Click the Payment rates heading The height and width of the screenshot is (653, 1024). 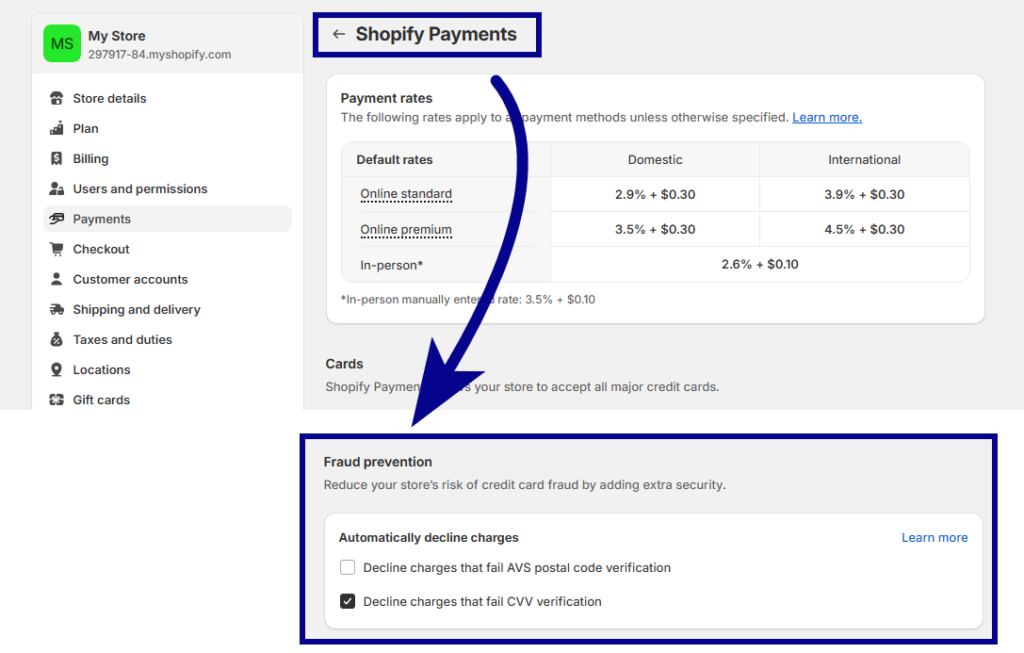pyautogui.click(x=387, y=98)
